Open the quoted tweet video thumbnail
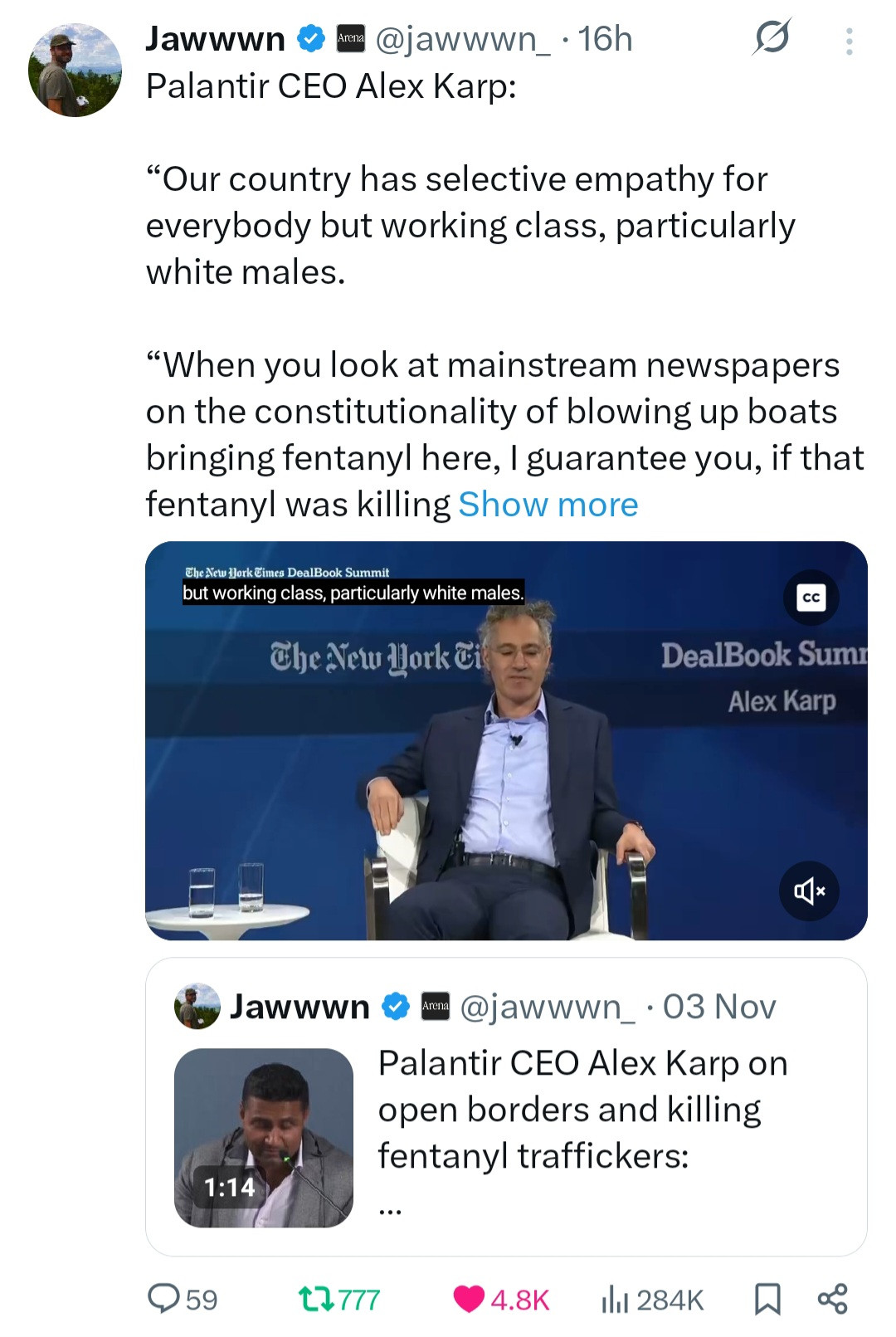The image size is (896, 1337). point(264,1137)
